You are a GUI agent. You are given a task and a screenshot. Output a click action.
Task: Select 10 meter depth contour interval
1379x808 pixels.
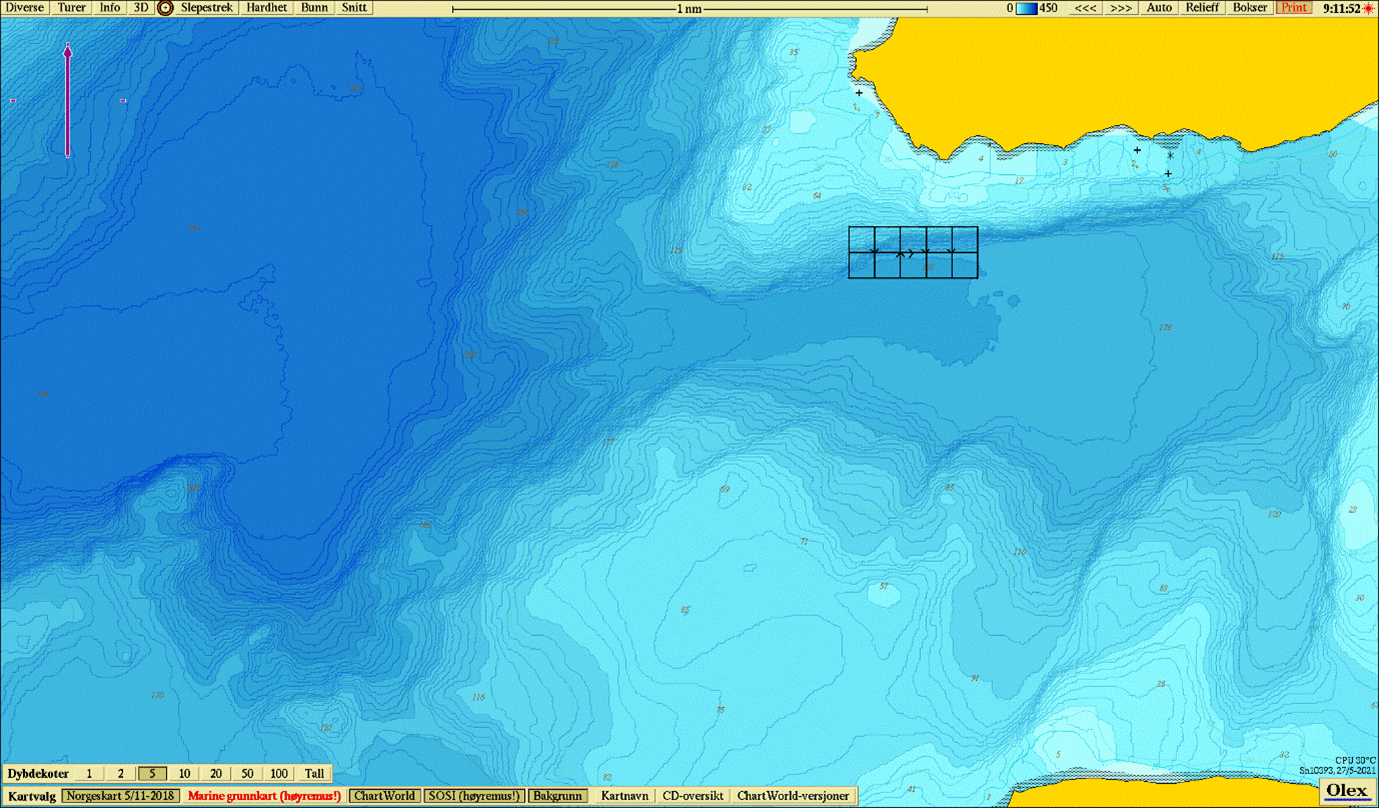pos(184,774)
